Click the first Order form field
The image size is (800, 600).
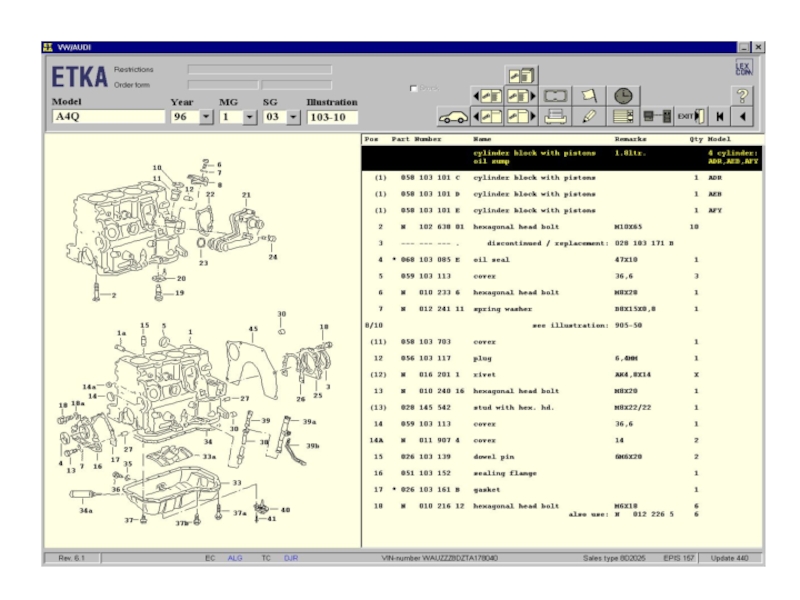pyautogui.click(x=223, y=85)
